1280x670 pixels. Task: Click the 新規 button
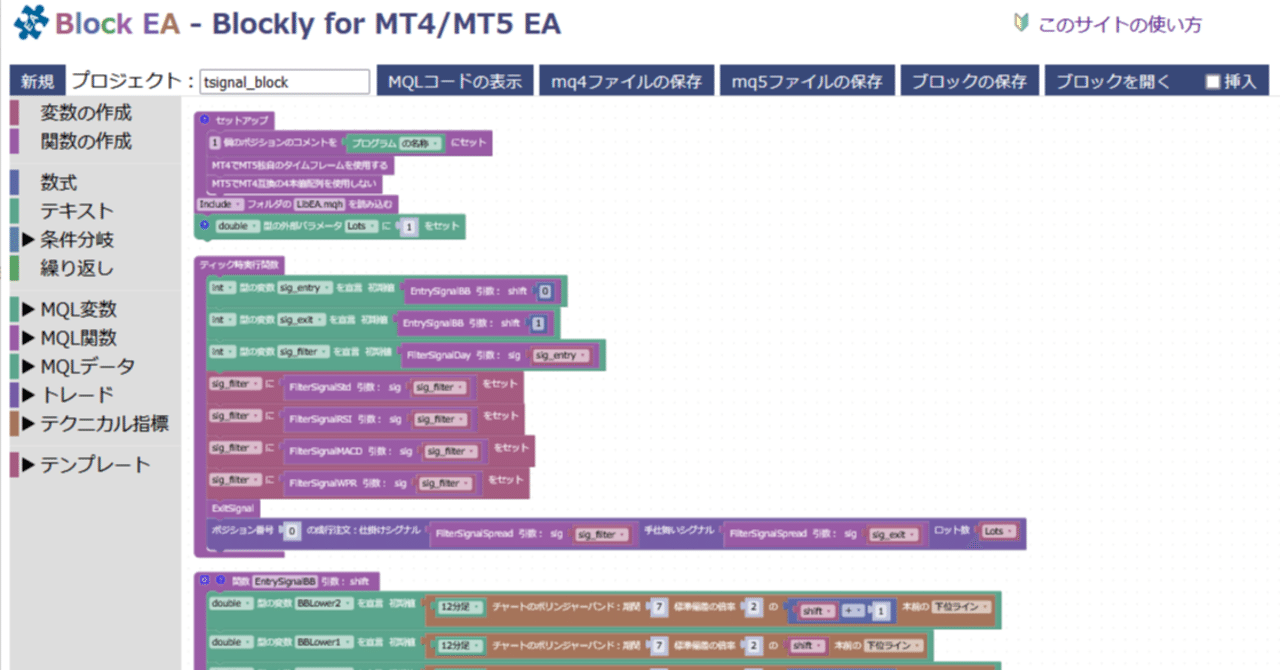(x=36, y=80)
